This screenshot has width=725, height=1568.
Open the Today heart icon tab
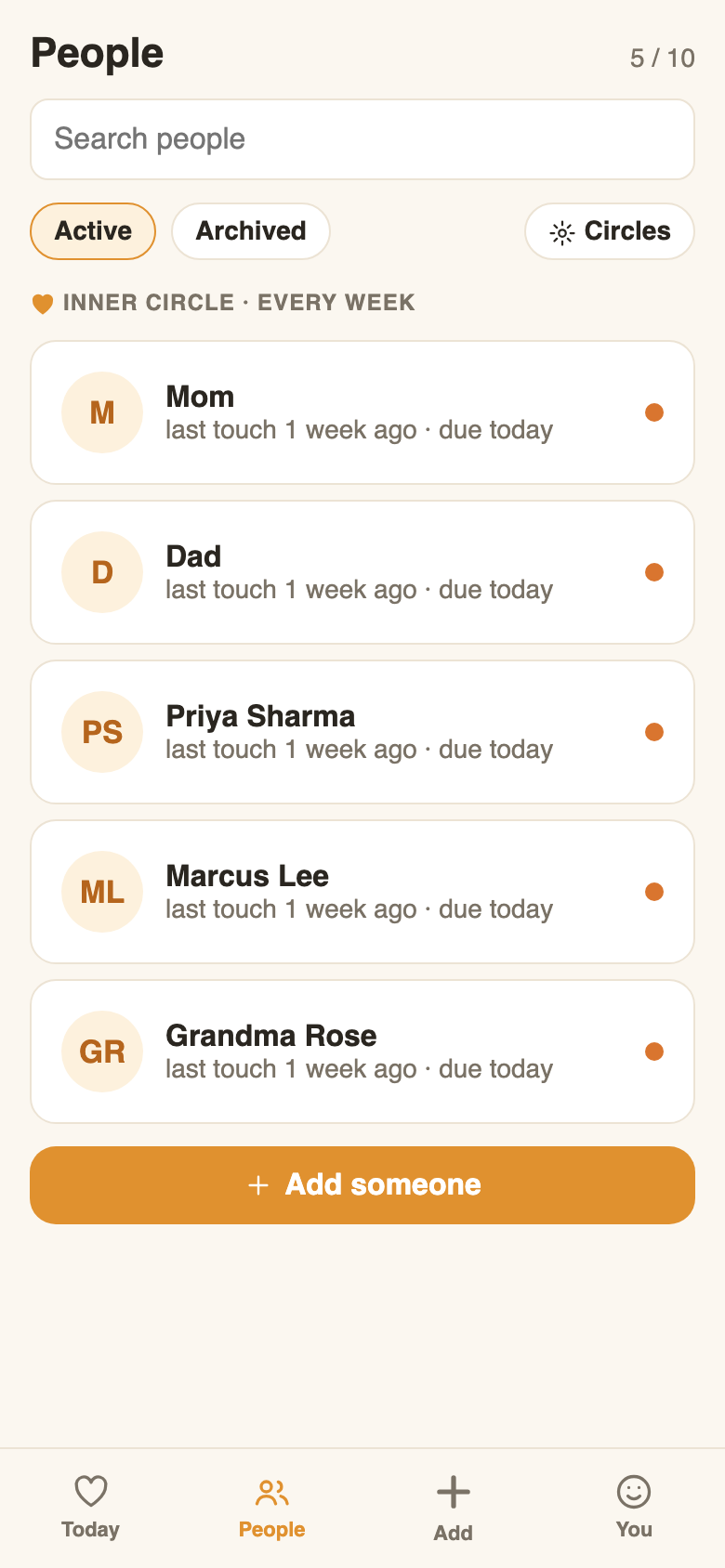click(x=90, y=1508)
